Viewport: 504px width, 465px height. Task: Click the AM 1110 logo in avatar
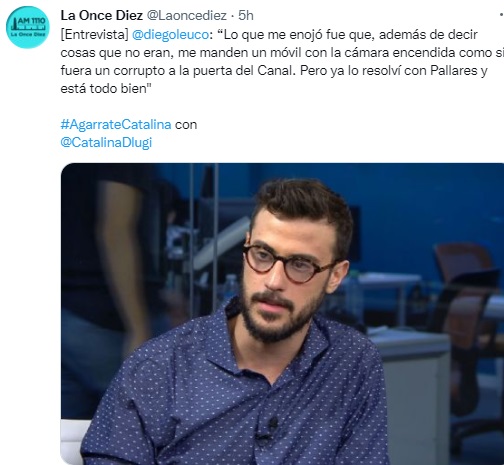point(28,27)
